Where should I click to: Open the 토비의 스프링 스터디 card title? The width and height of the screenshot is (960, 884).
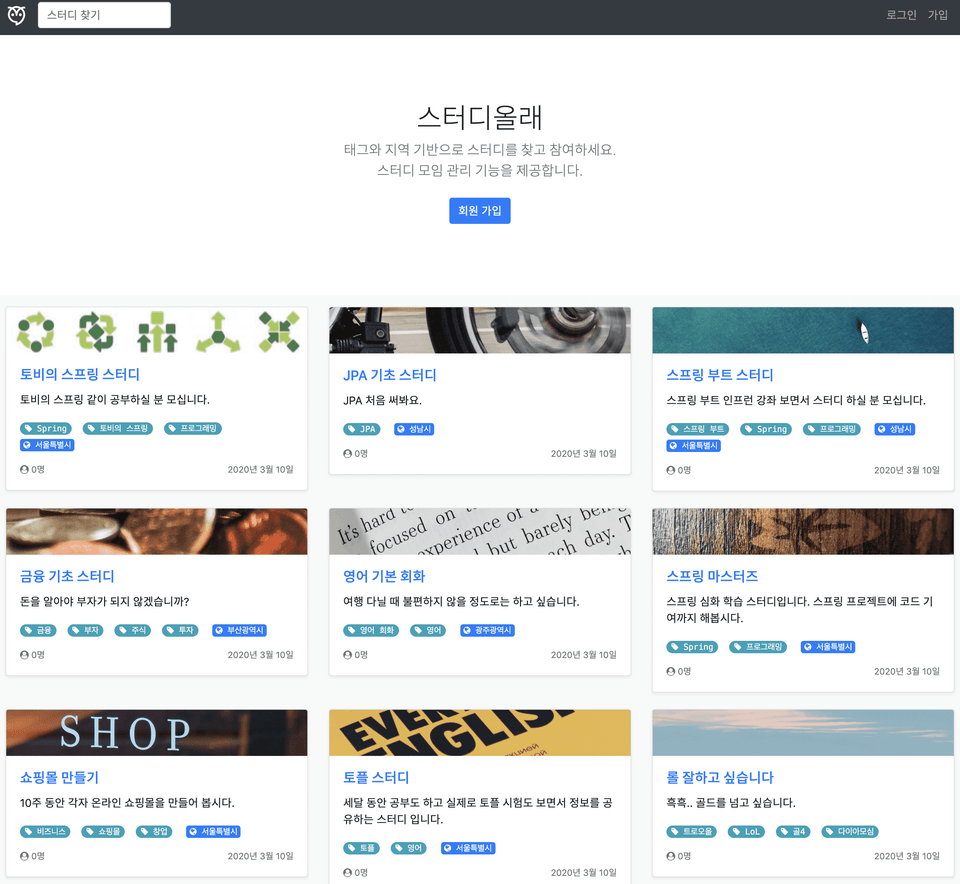[x=80, y=374]
